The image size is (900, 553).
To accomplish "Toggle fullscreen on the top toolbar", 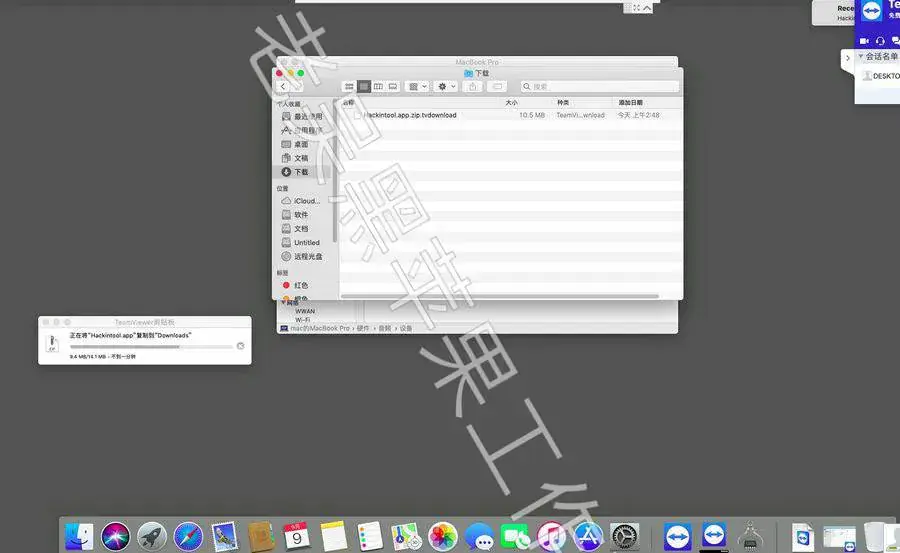I will (x=637, y=8).
